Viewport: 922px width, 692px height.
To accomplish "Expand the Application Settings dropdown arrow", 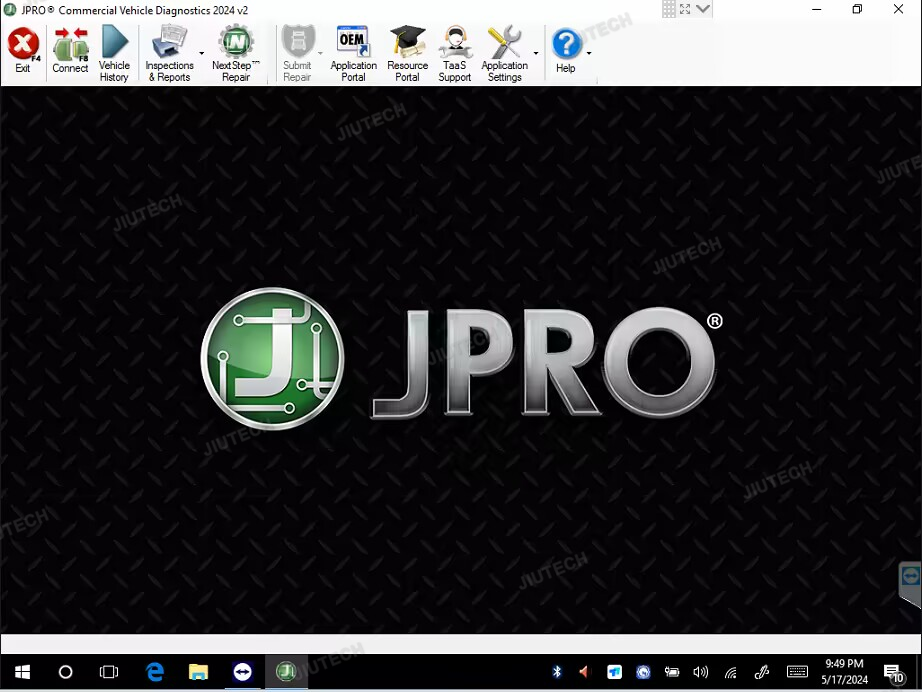I will pos(536,54).
